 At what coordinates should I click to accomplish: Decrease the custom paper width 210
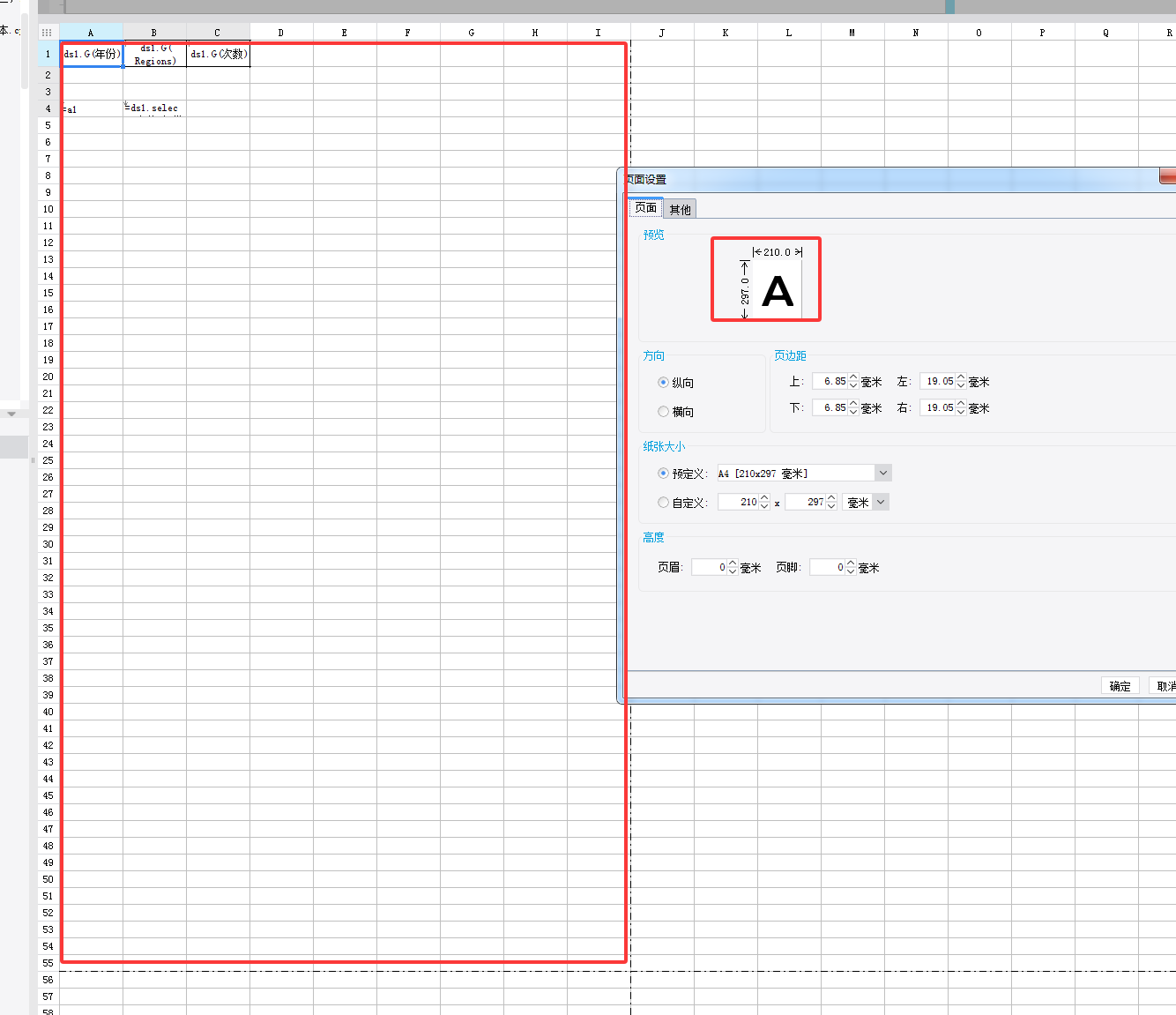pos(764,506)
